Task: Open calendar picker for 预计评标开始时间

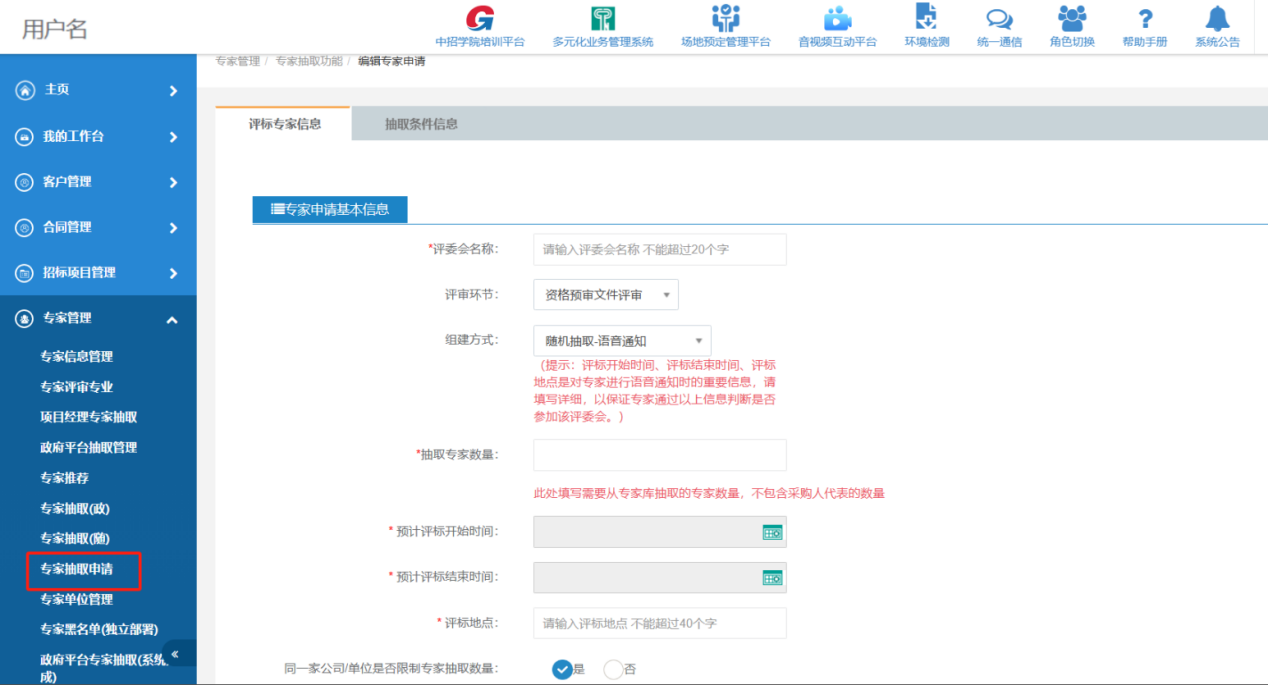Action: (772, 532)
